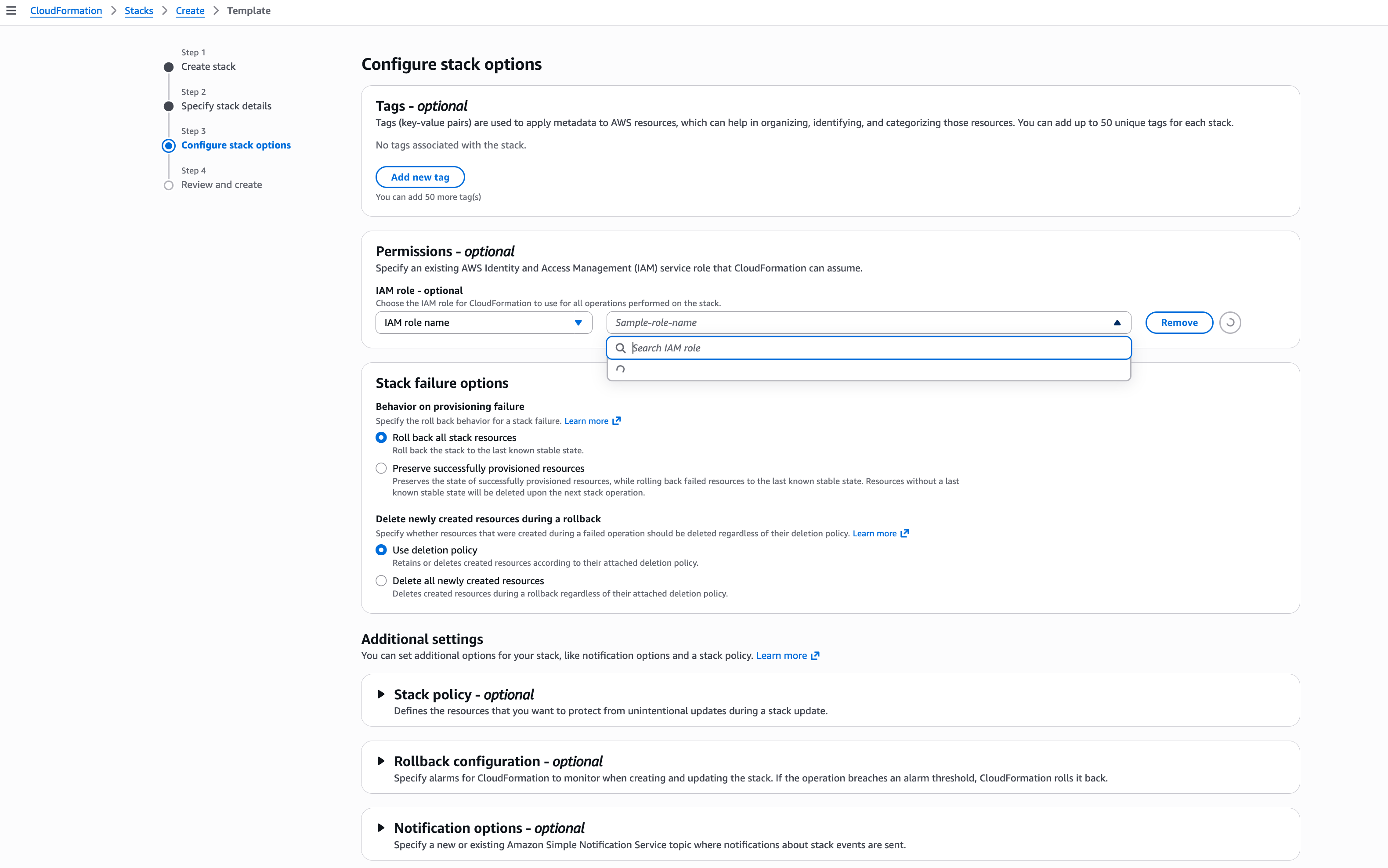Click the loading spinner in the role dropdown
This screenshot has width=1388, height=868.
(621, 370)
